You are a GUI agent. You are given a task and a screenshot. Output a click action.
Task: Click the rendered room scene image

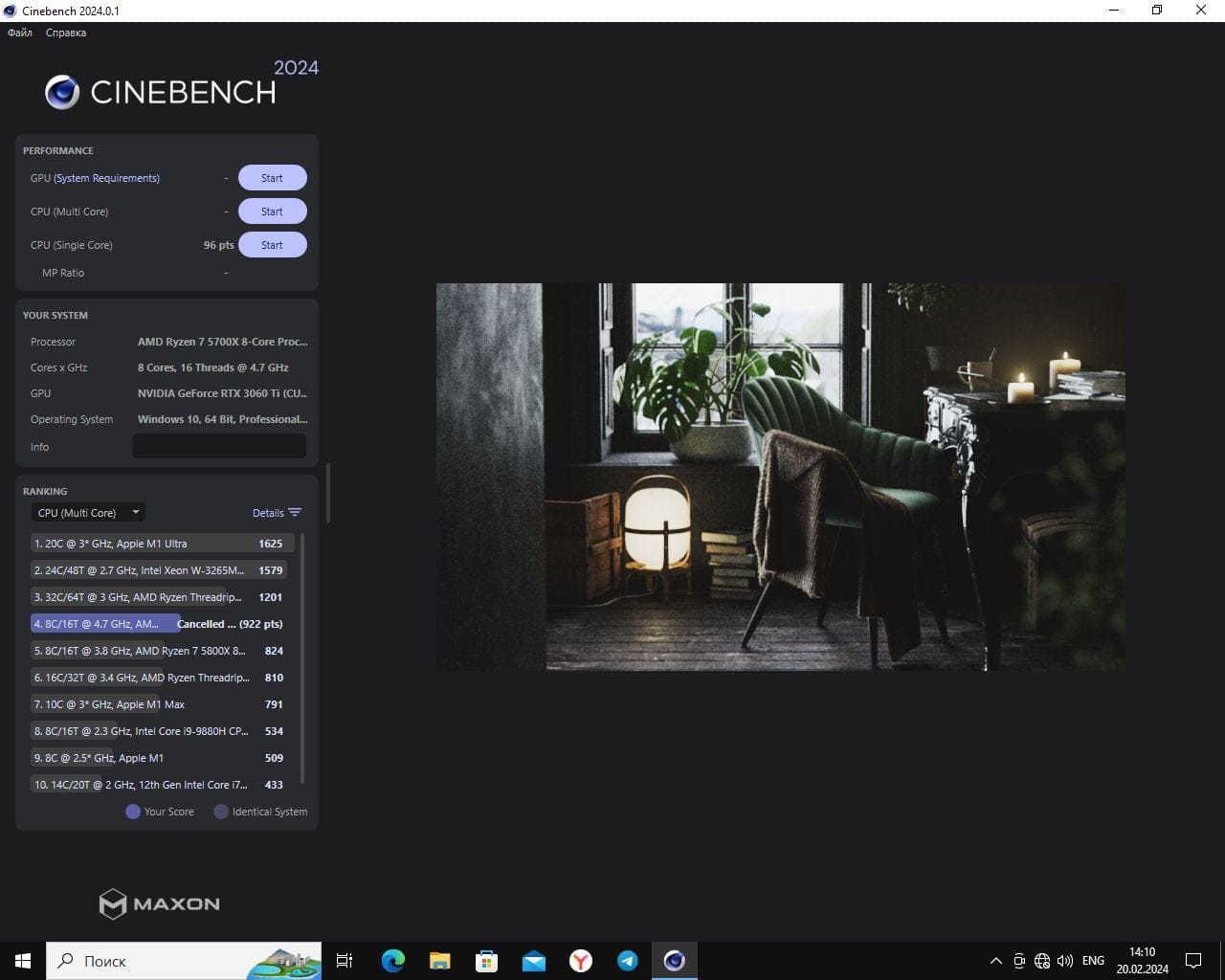click(x=781, y=477)
